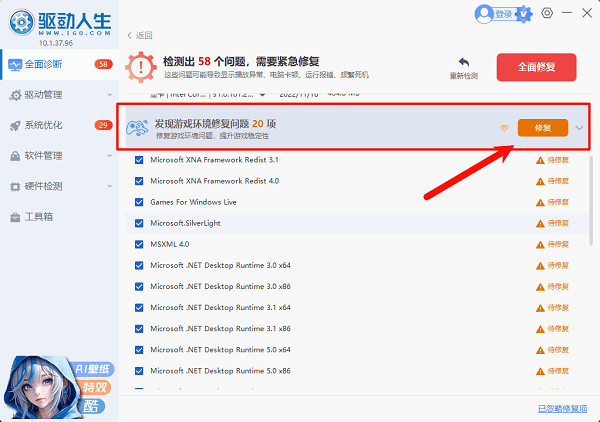Click the AI壁纸 anime girl banner

[x=57, y=382]
